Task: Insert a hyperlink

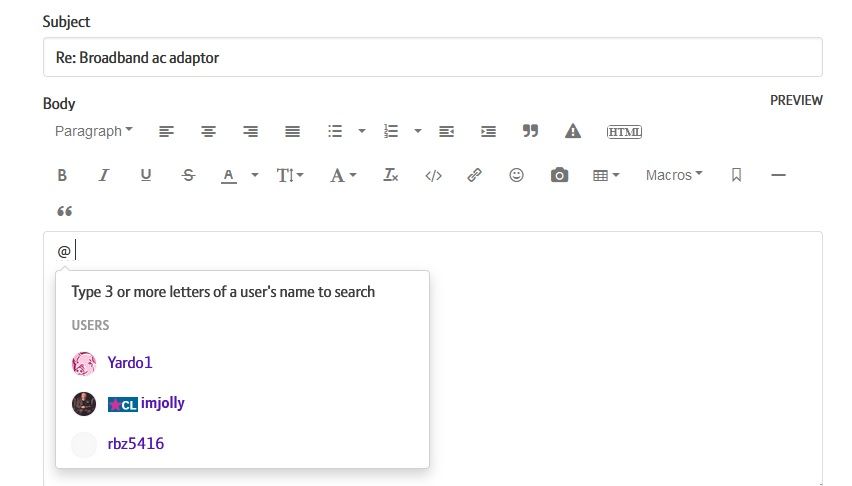Action: point(475,175)
